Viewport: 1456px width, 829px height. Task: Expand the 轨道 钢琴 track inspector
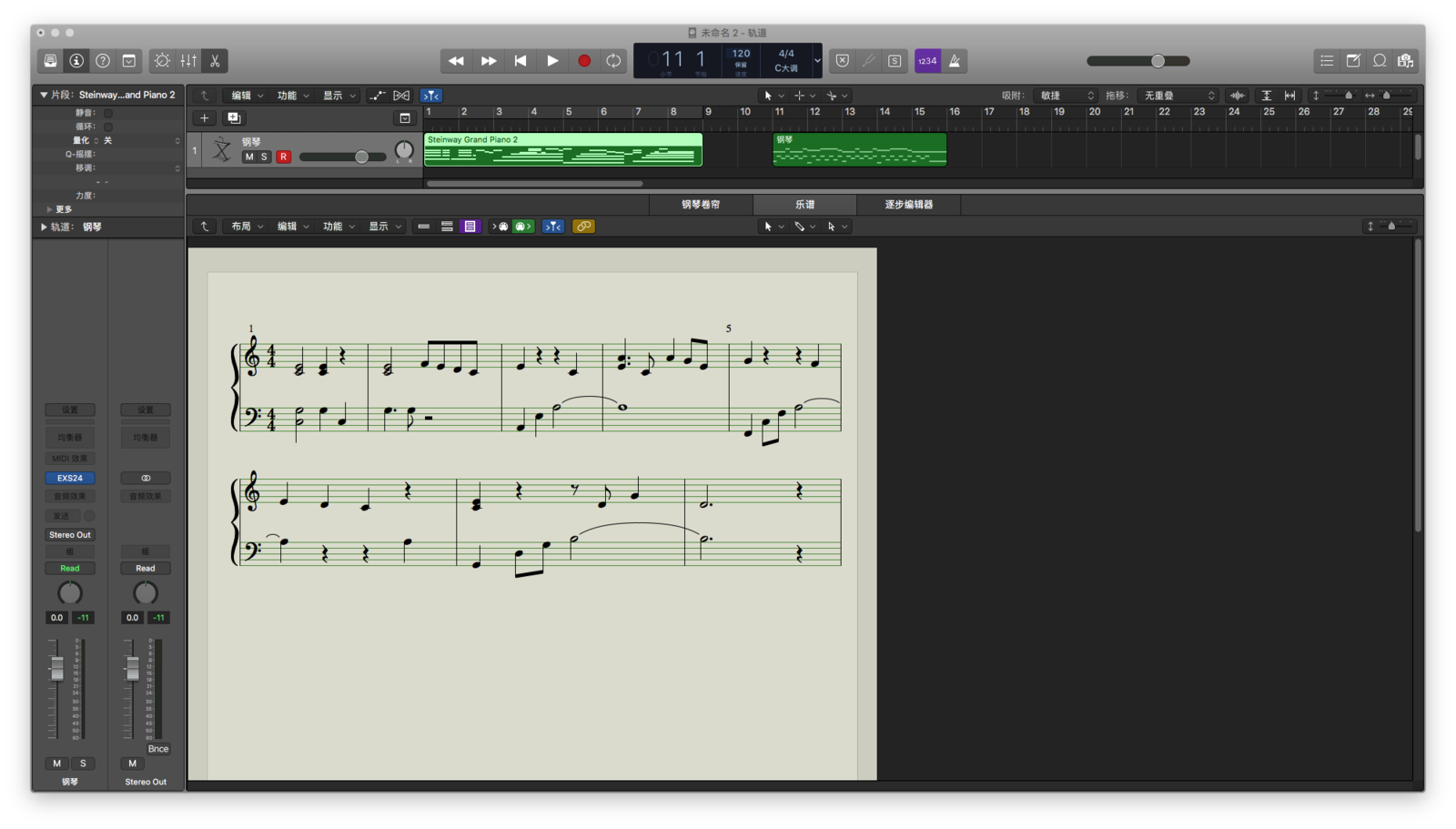[43, 227]
